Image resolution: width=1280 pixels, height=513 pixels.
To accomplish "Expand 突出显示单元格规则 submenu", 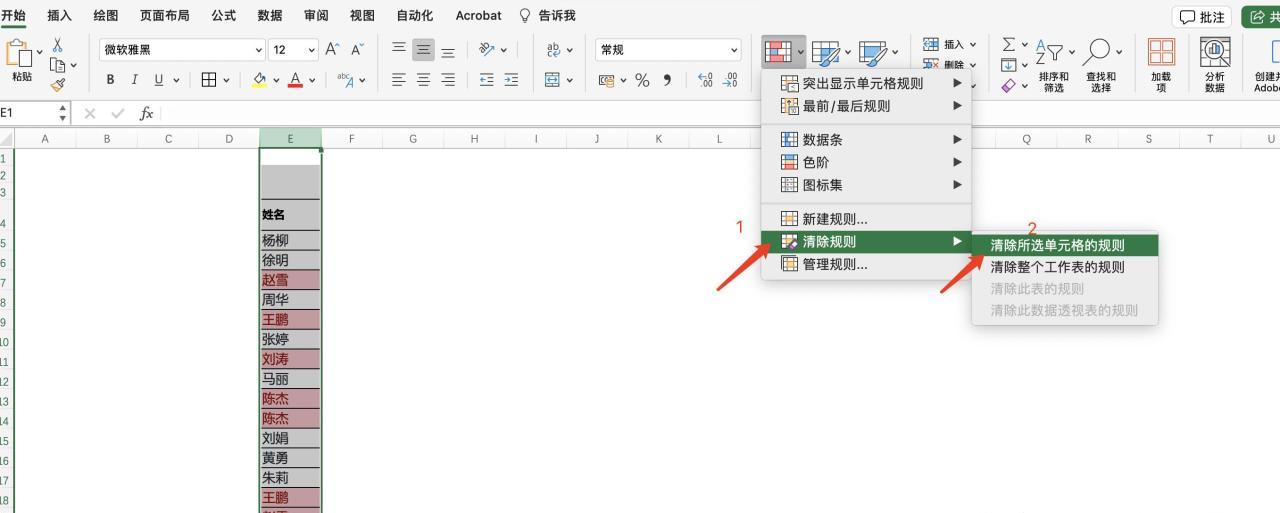I will (x=866, y=83).
